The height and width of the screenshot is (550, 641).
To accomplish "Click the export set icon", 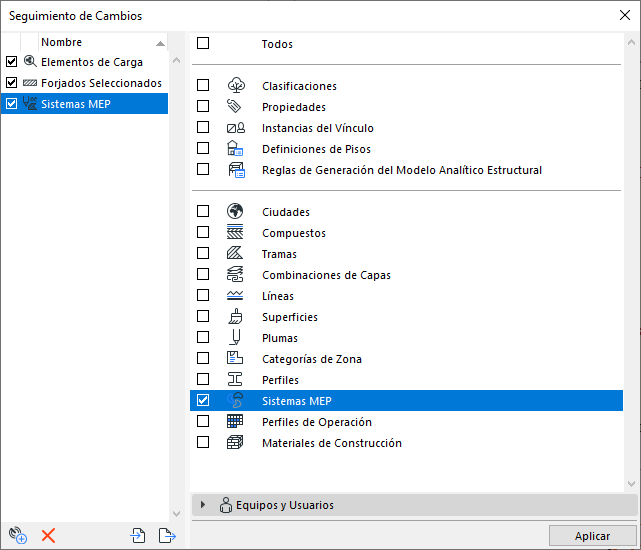I will tap(167, 535).
